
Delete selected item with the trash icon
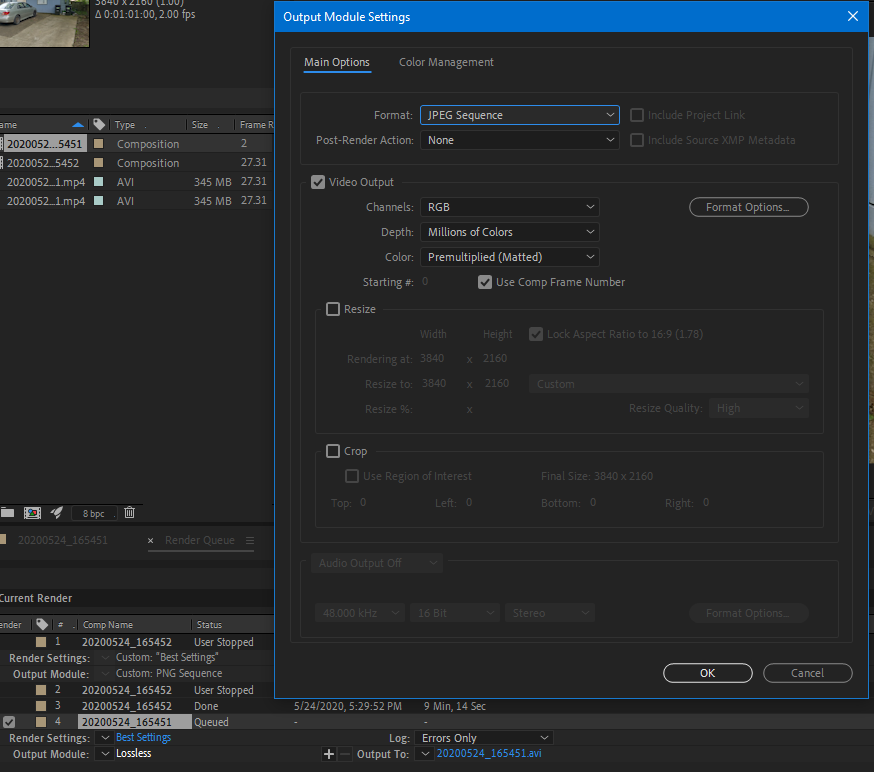(x=129, y=512)
